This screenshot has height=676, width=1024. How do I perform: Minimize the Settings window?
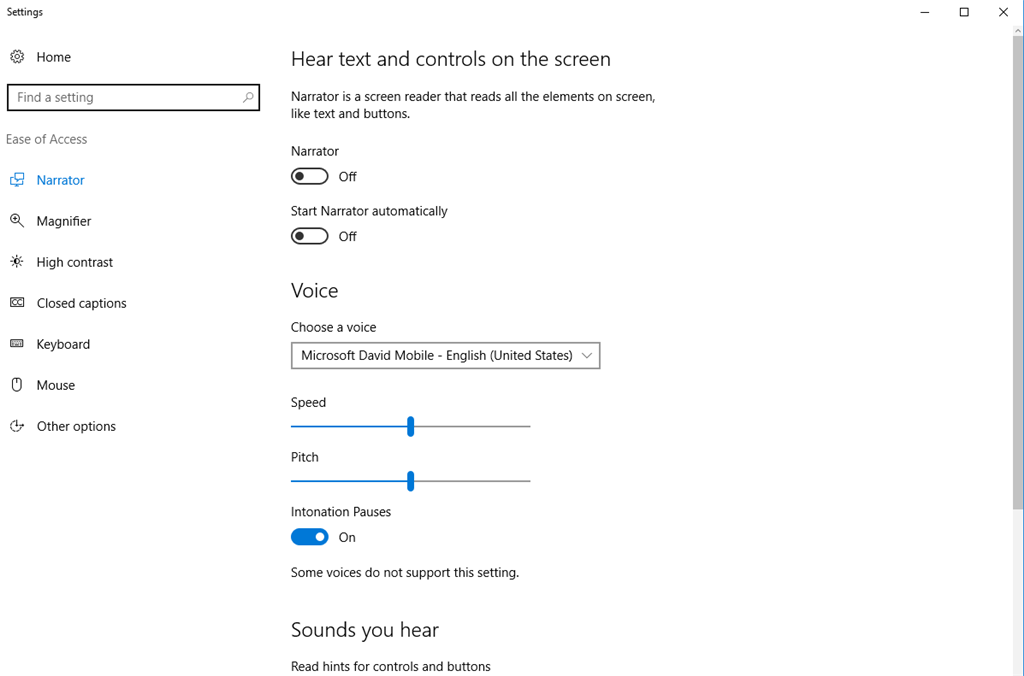[x=925, y=12]
